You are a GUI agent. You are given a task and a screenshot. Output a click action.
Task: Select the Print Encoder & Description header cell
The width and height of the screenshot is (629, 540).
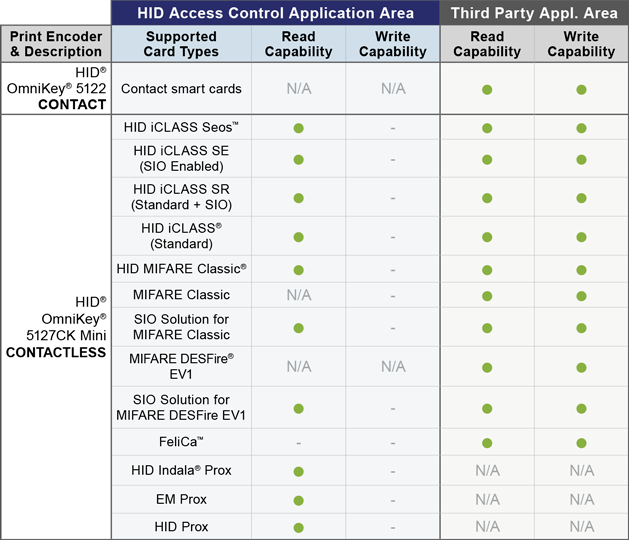[56, 44]
